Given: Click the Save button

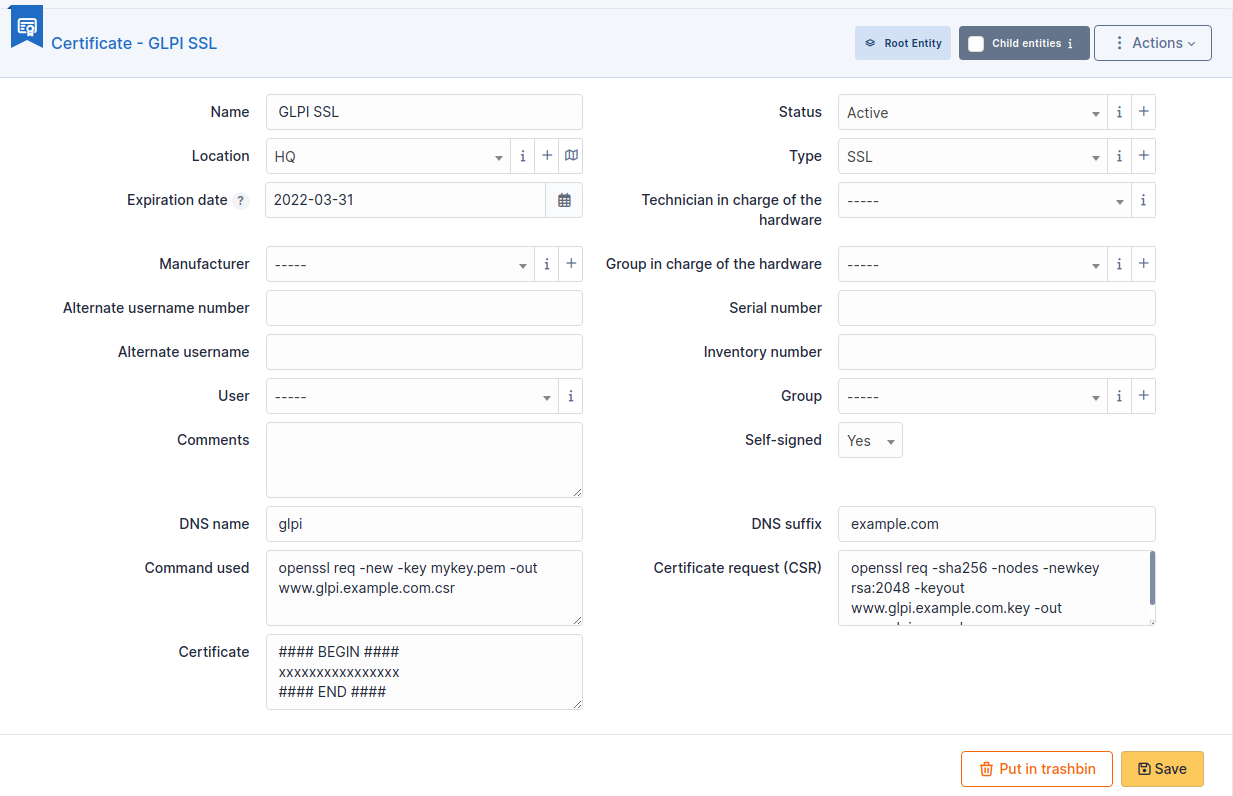Looking at the screenshot, I should click(x=1162, y=769).
